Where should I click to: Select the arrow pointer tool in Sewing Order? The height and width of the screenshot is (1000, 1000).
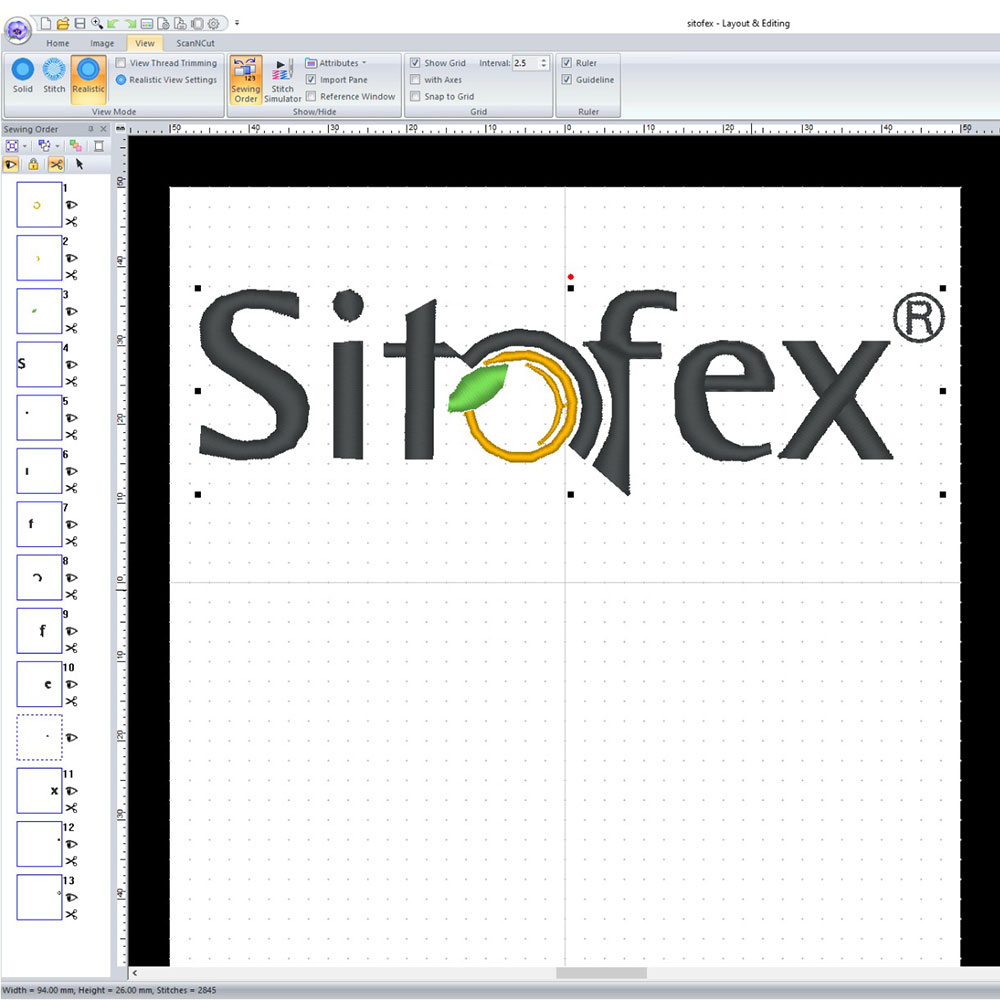click(79, 165)
